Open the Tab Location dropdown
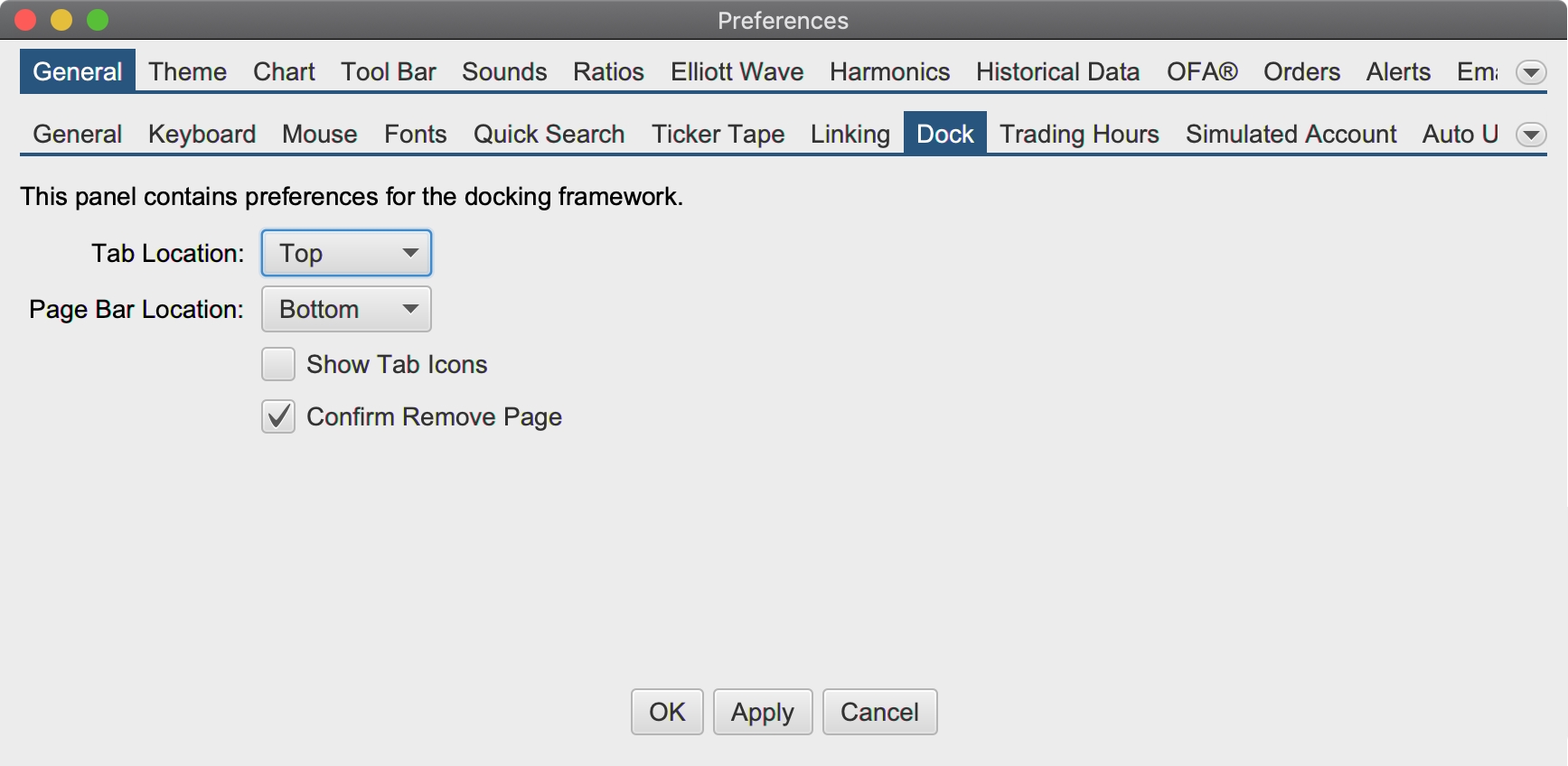 [346, 253]
